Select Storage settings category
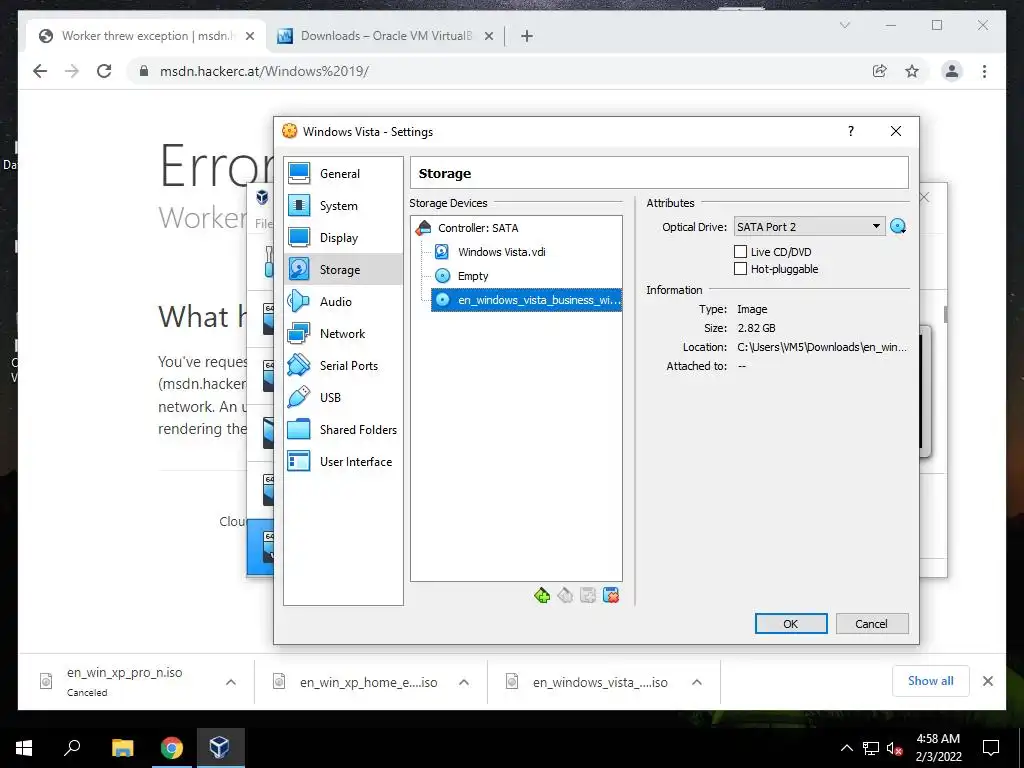 pos(343,270)
